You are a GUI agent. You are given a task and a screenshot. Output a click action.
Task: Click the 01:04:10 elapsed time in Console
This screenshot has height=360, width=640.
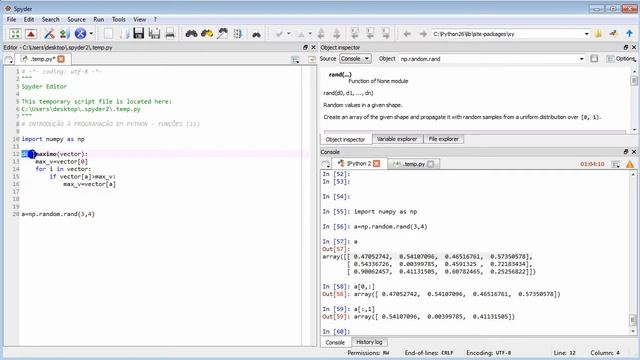(592, 164)
